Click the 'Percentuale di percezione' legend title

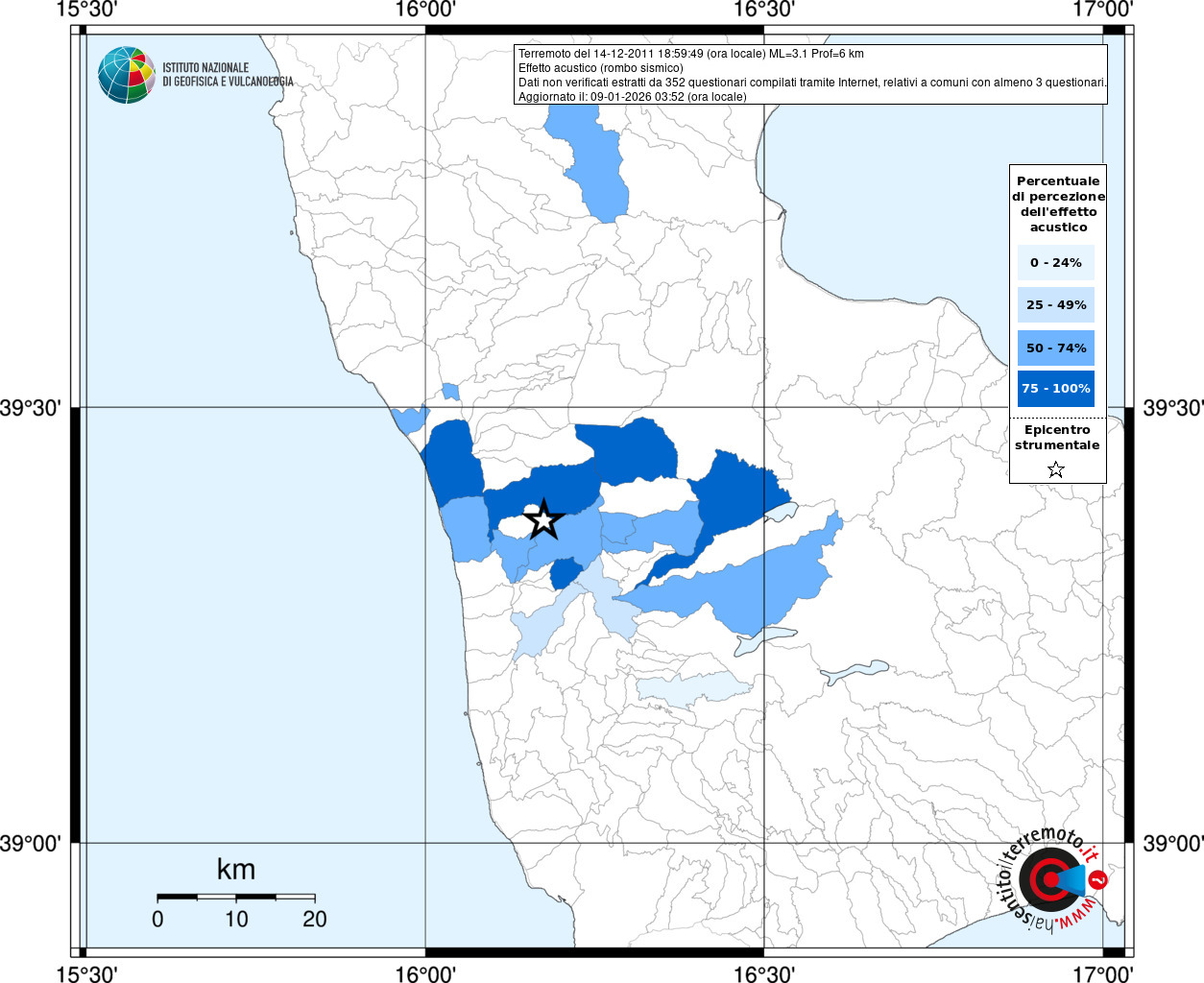[1058, 204]
